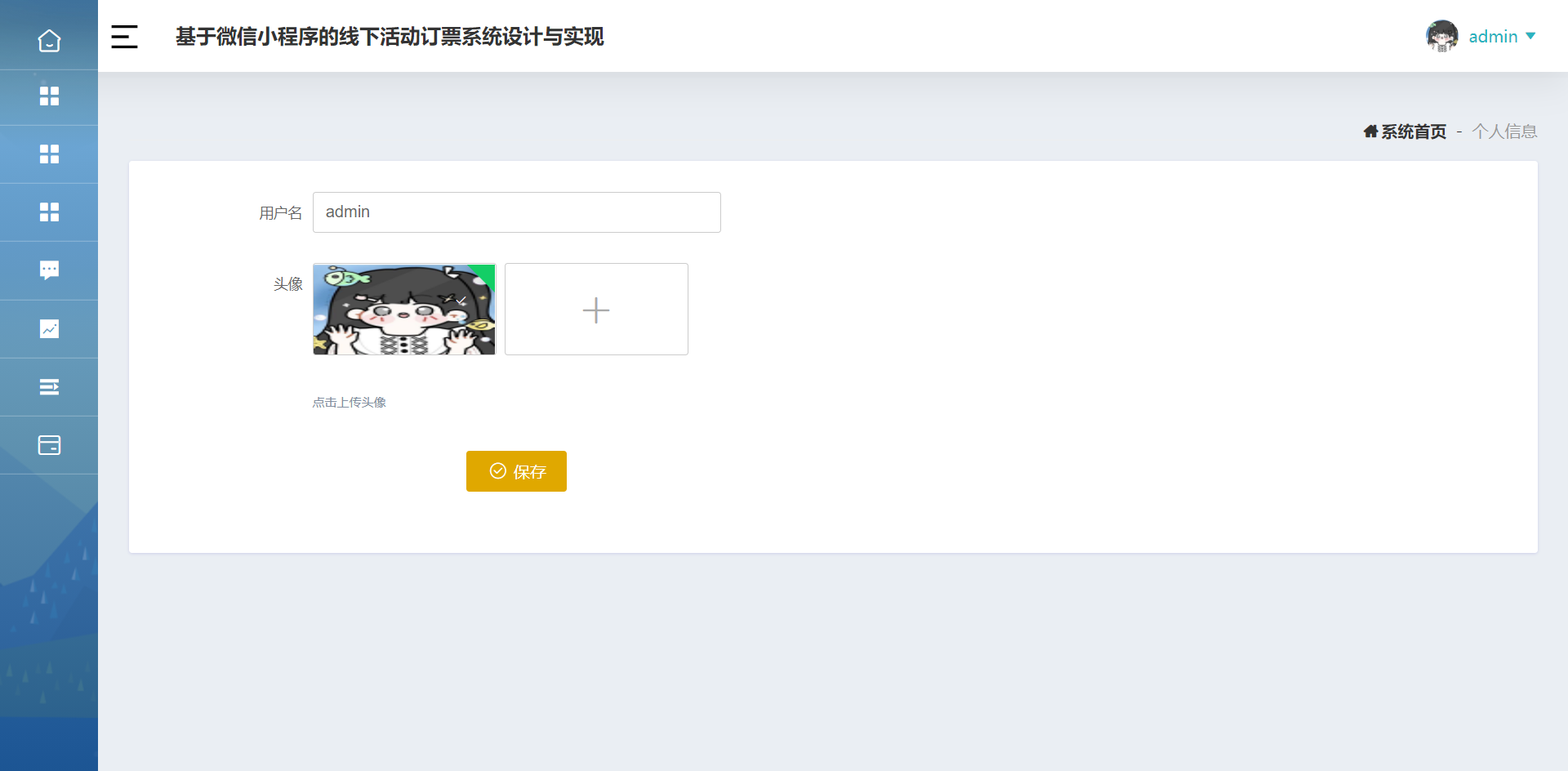Click the home icon in sidebar
This screenshot has width=1568, height=771.
(x=49, y=38)
